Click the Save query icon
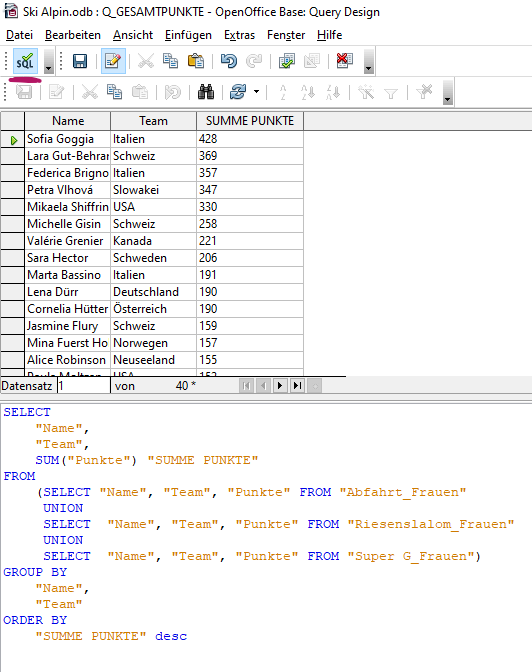This screenshot has width=532, height=672. point(80,61)
